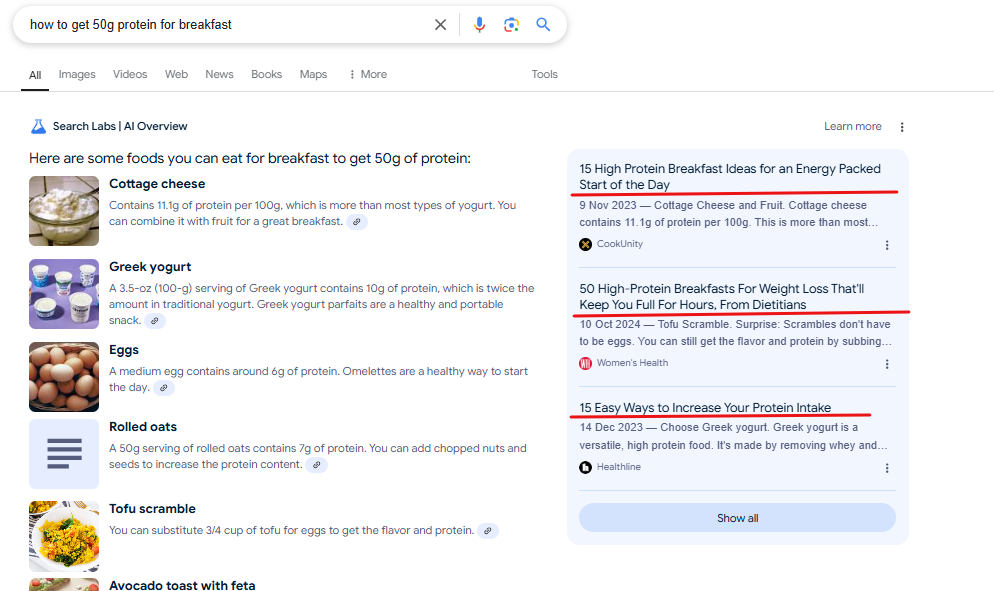Open Google Lens image search

pos(511,24)
